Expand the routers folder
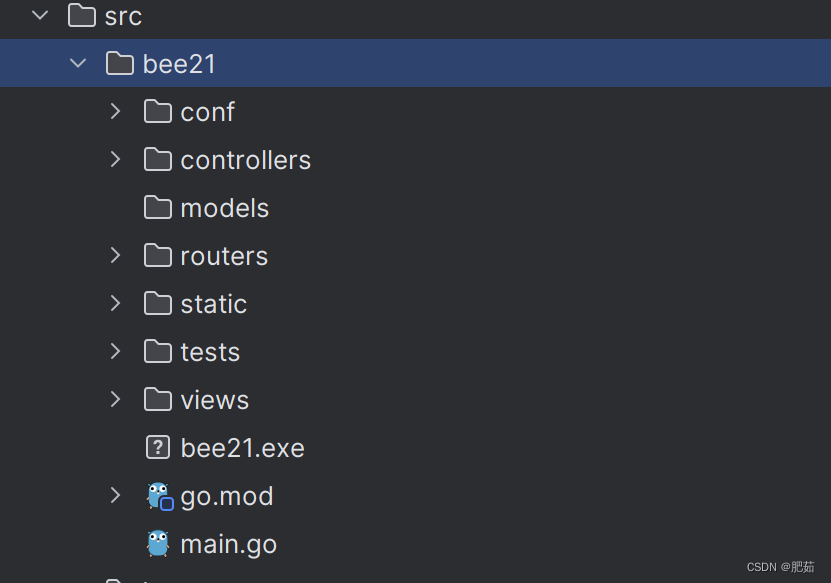 (x=115, y=255)
